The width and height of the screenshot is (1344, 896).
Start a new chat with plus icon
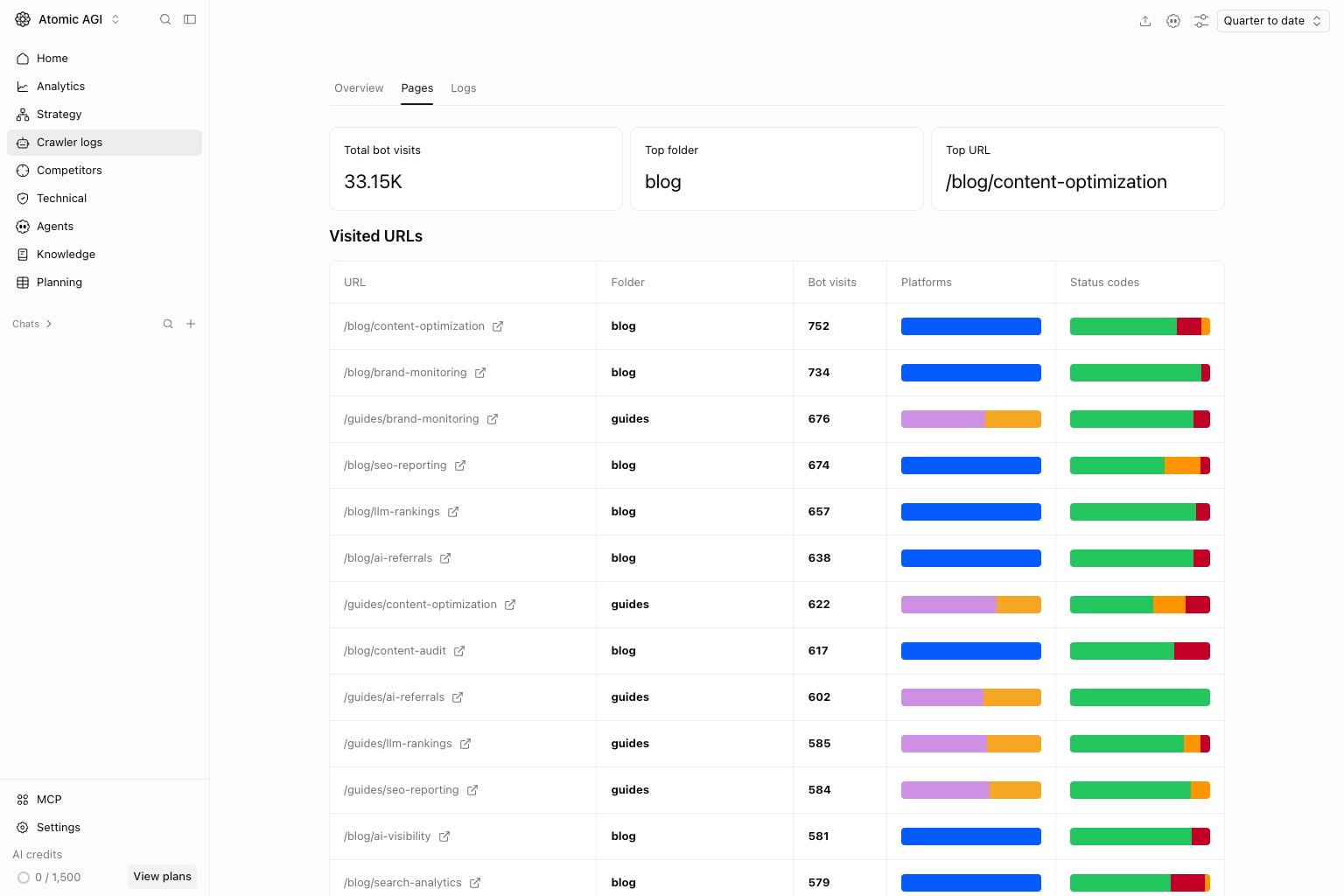(x=191, y=324)
